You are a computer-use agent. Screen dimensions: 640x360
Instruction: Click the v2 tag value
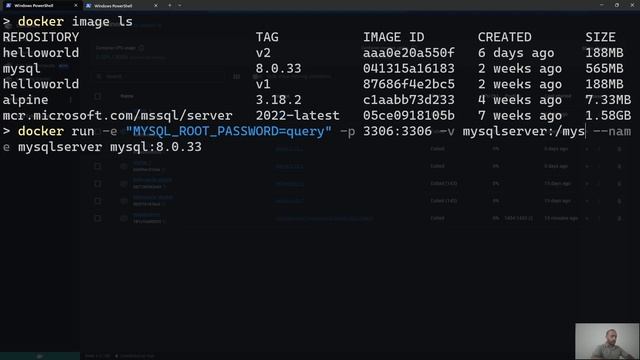pos(263,53)
